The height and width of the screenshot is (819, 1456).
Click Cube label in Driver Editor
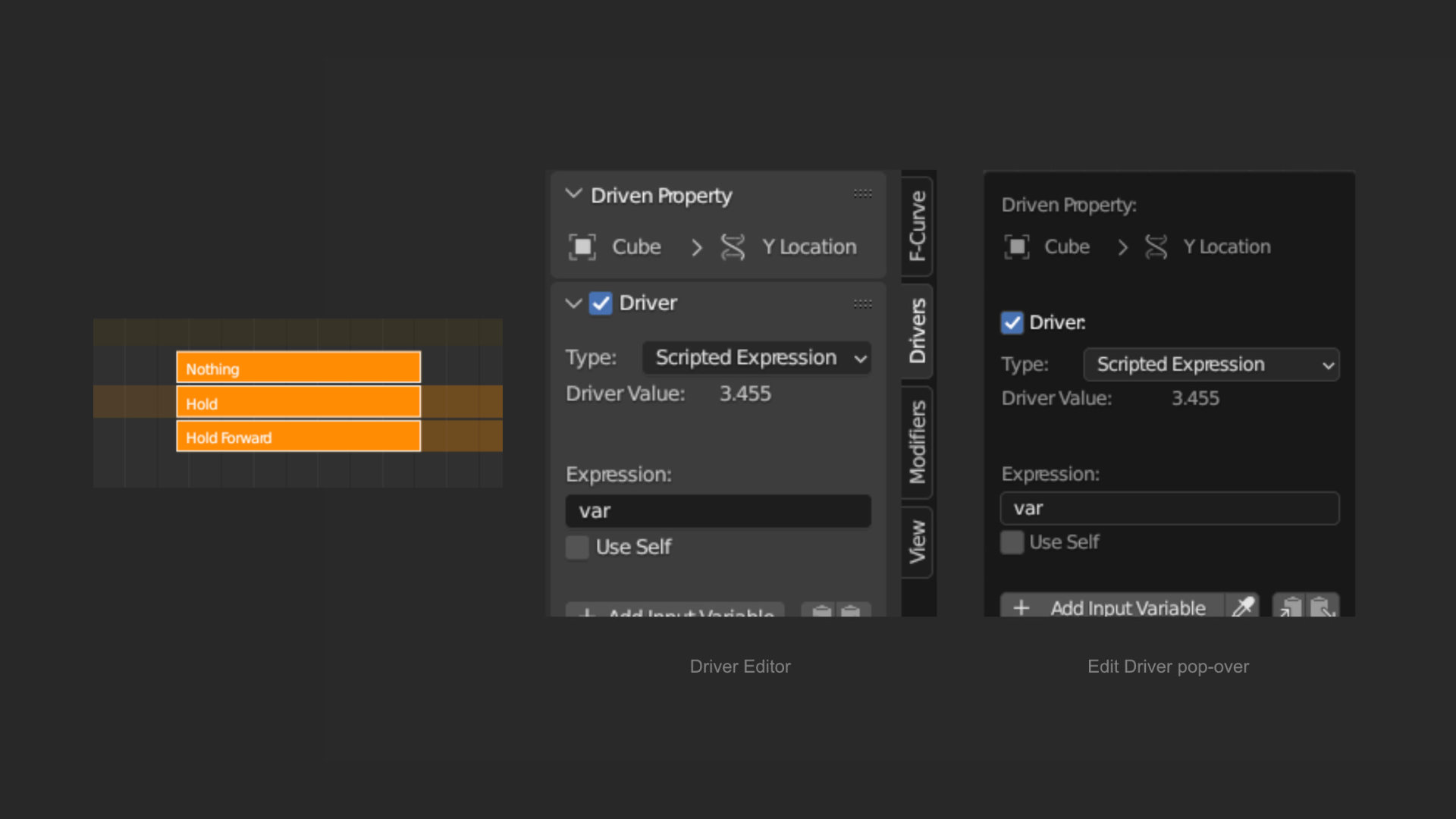click(x=636, y=247)
